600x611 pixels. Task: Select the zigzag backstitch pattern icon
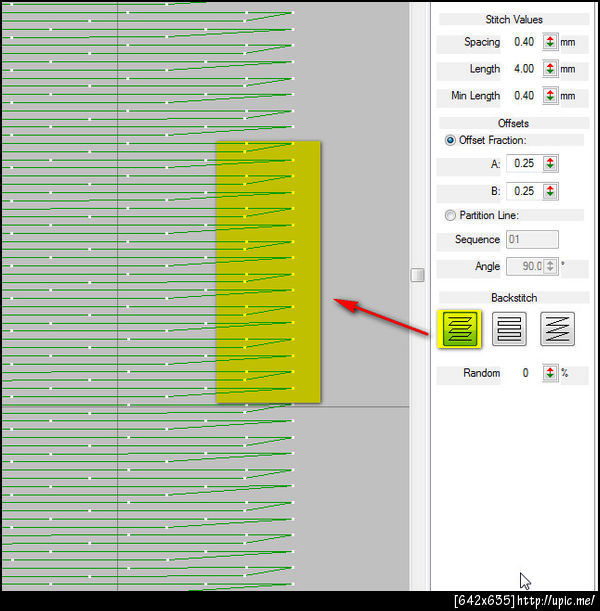[x=557, y=329]
